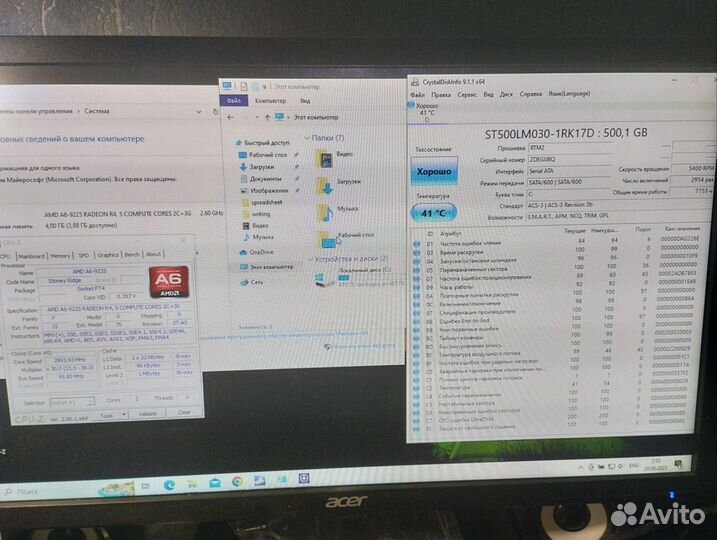The width and height of the screenshot is (717, 540).
Task: Click Этот компьютер in the Explorer address bar
Action: coord(316,118)
